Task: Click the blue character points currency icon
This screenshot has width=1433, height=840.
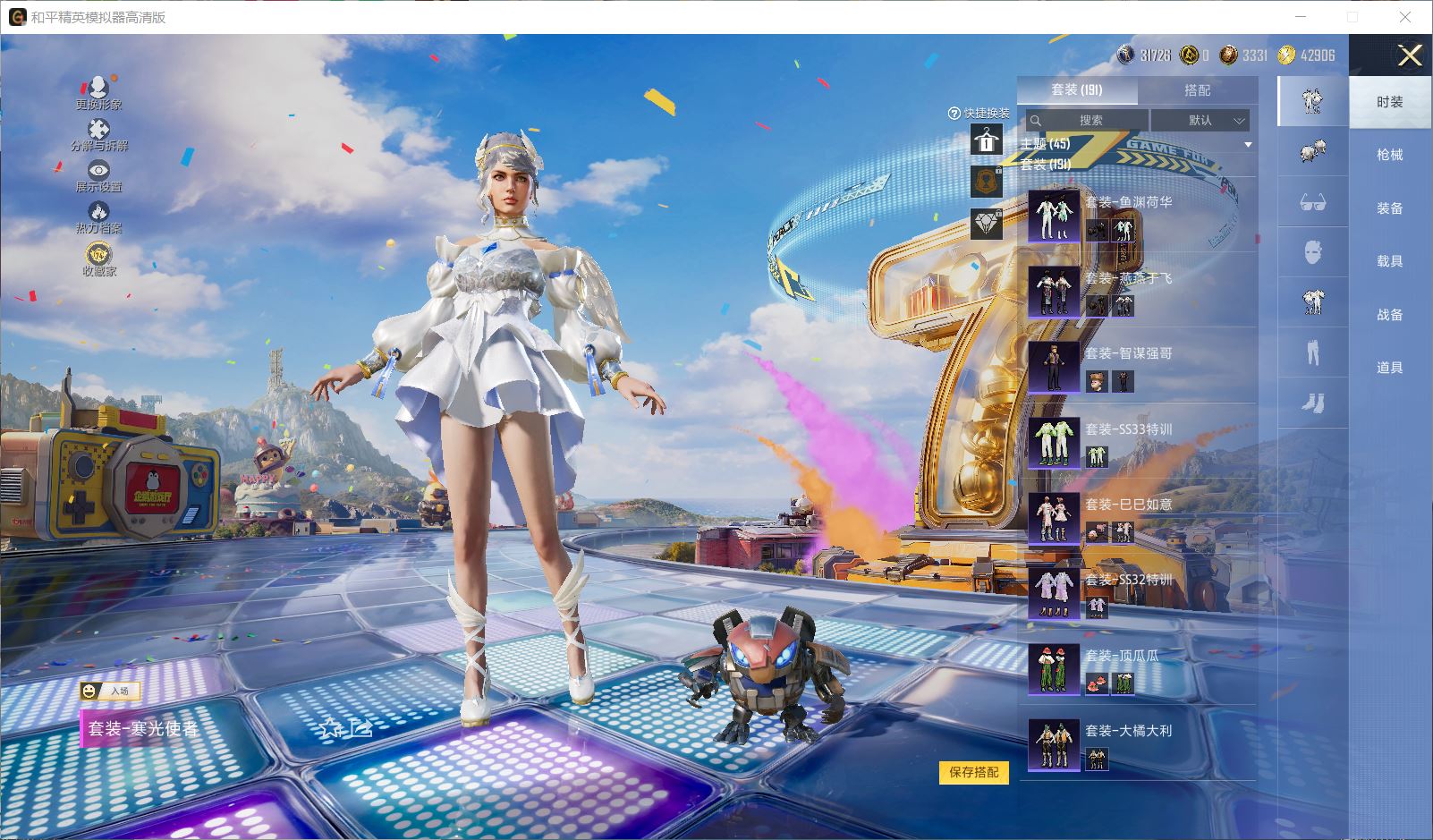Action: [x=1126, y=55]
